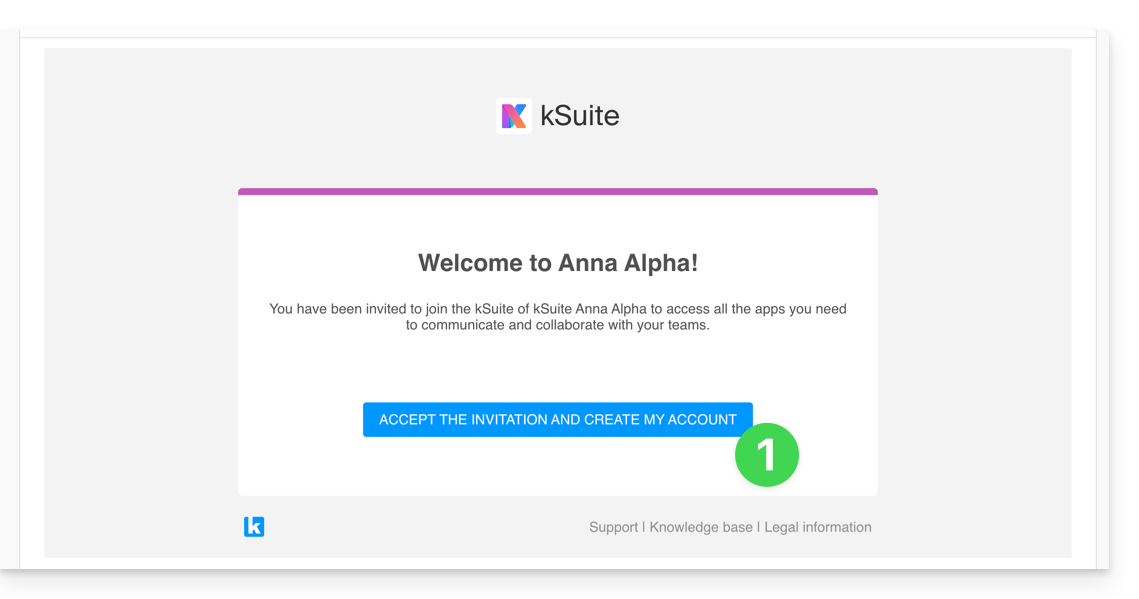Click the white margin left of the email
This screenshot has width=1139, height=599.
click(31, 300)
